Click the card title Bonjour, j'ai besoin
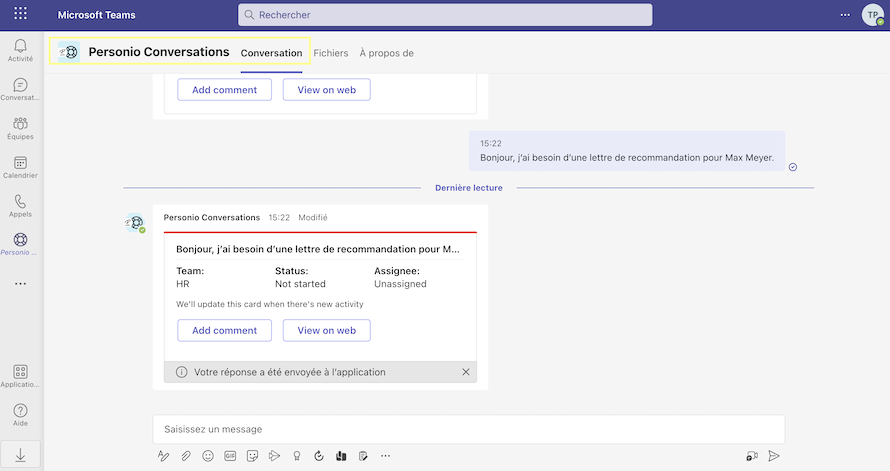This screenshot has width=890, height=471. coord(318,249)
